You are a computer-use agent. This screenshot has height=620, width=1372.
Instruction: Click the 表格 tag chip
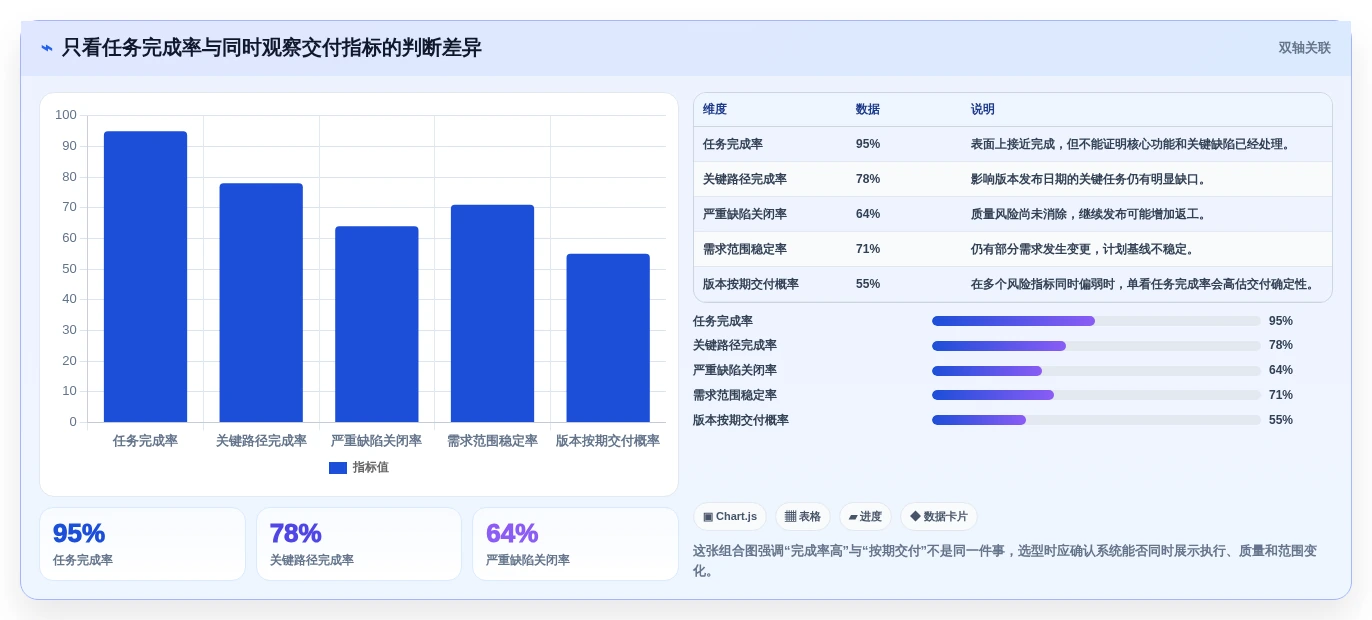[x=803, y=517]
